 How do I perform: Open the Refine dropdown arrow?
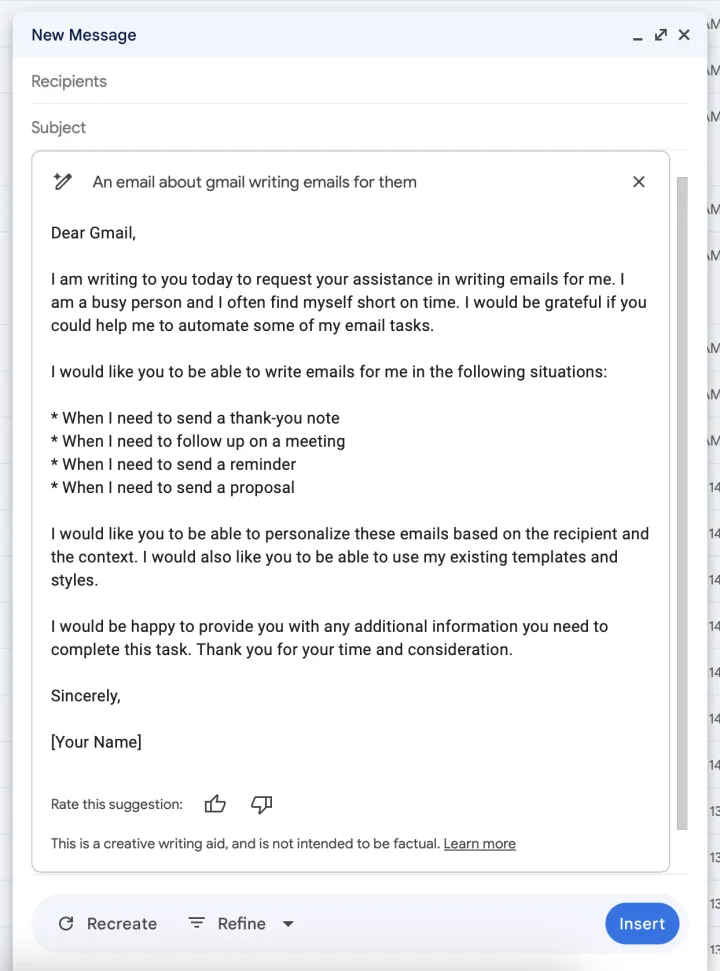[x=288, y=924]
